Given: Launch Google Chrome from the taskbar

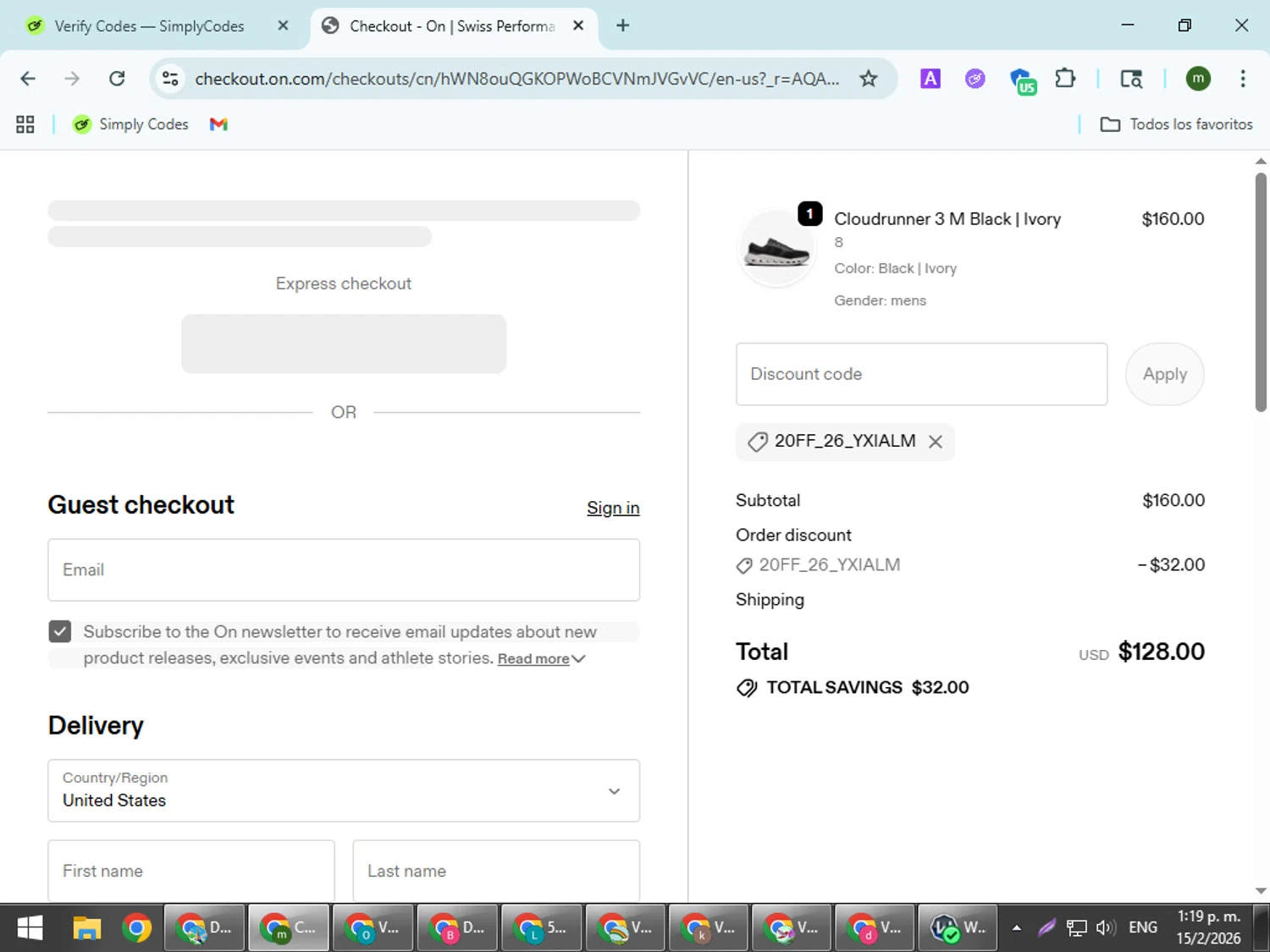Looking at the screenshot, I should [x=136, y=928].
